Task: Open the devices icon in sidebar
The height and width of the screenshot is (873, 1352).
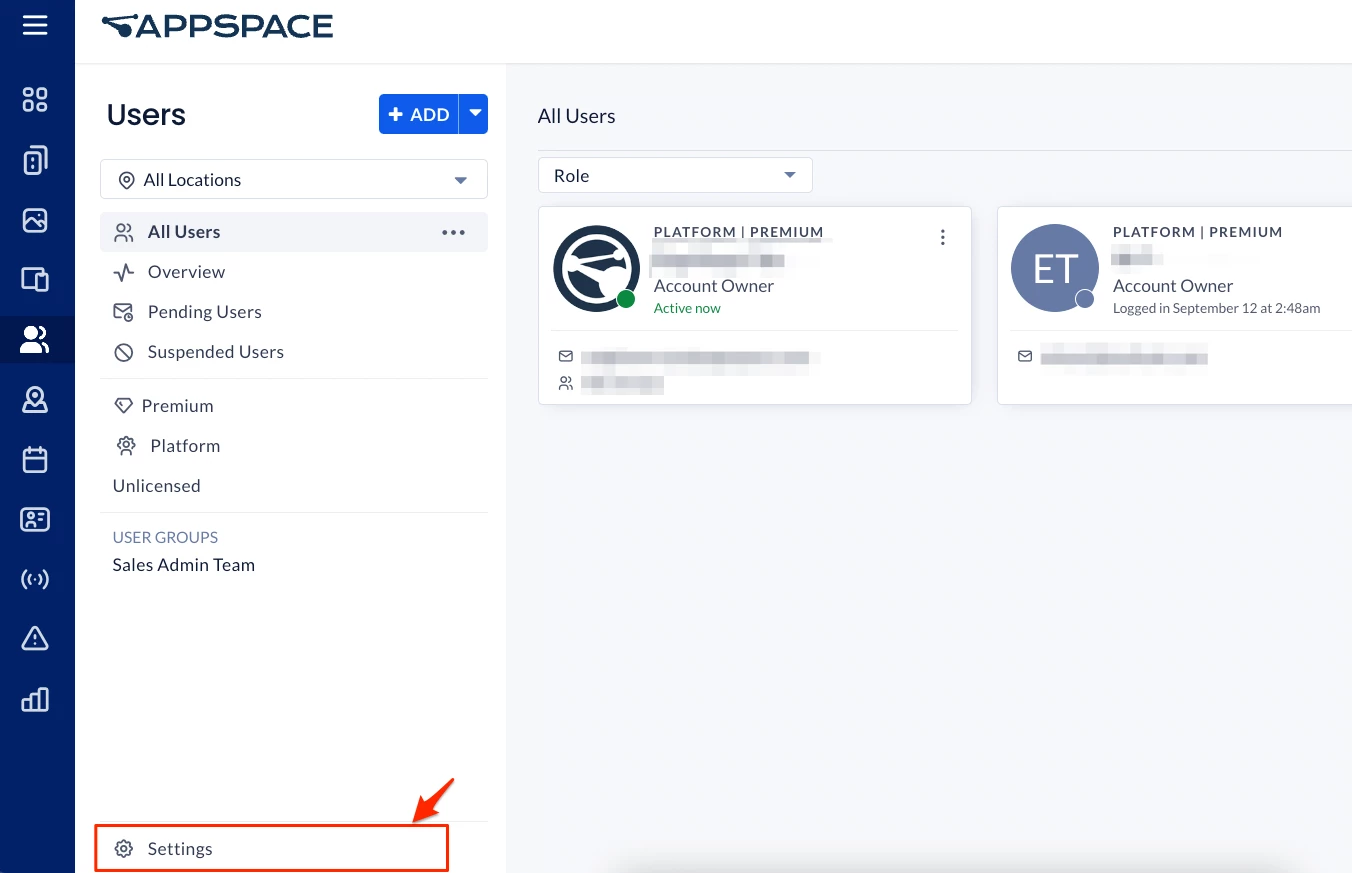Action: (35, 279)
